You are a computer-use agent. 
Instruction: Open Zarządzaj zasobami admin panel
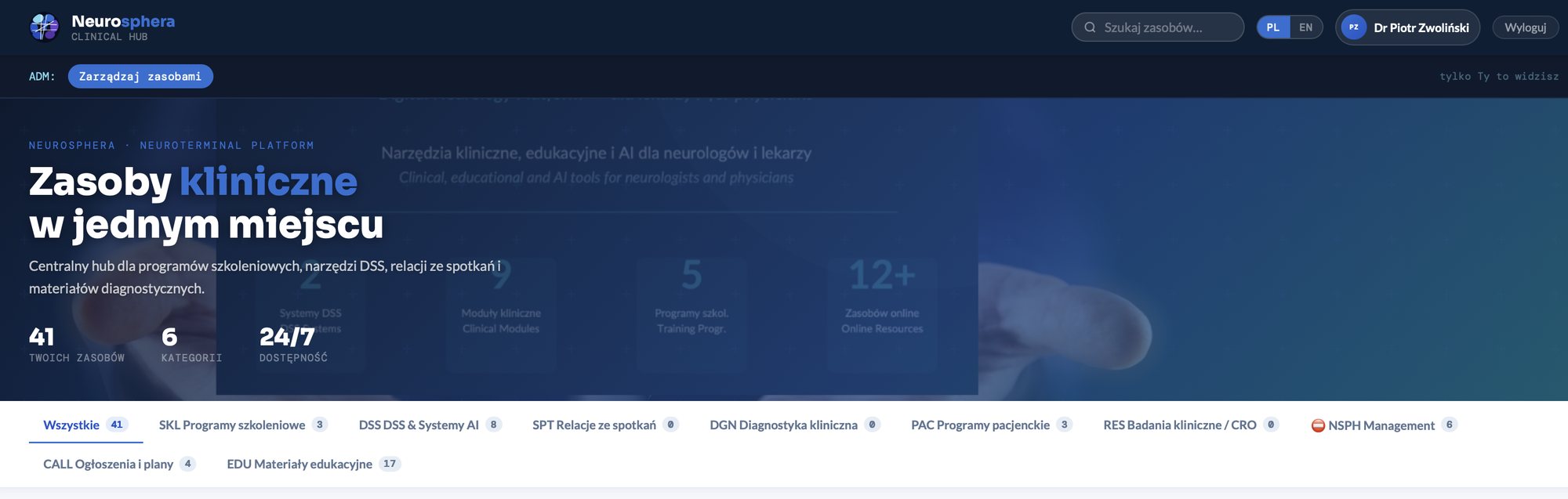(x=140, y=76)
